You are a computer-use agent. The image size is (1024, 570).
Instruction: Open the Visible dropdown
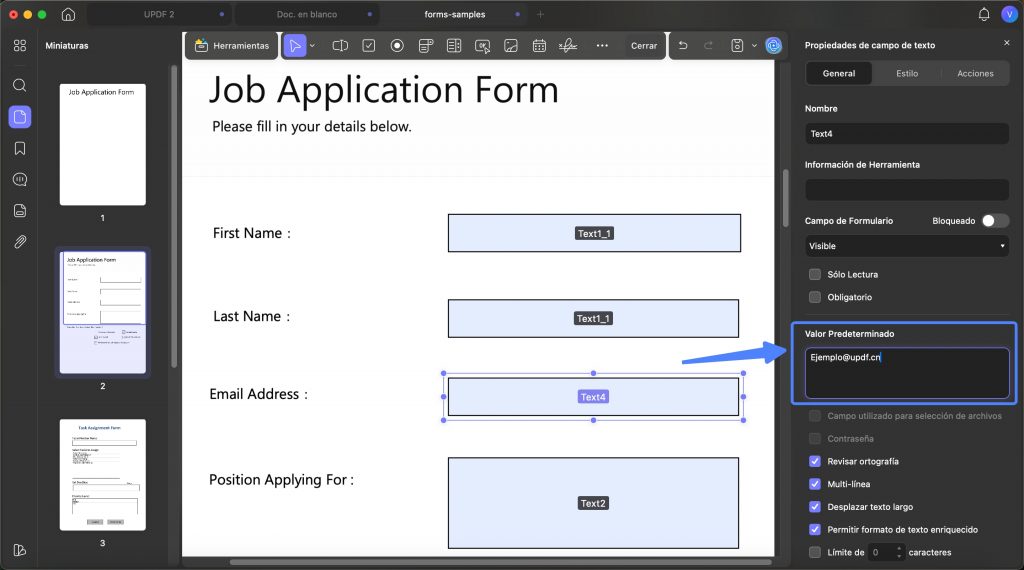(x=906, y=246)
